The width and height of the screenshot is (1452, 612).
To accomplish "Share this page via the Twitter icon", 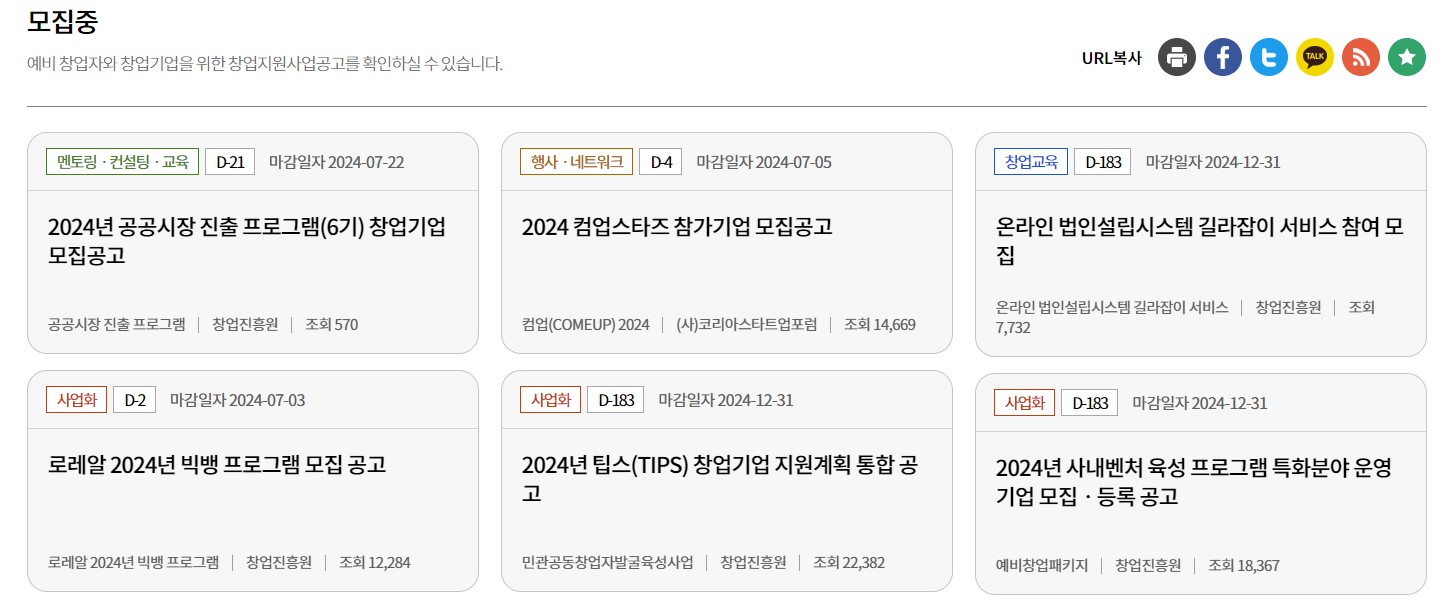I will click(1268, 57).
